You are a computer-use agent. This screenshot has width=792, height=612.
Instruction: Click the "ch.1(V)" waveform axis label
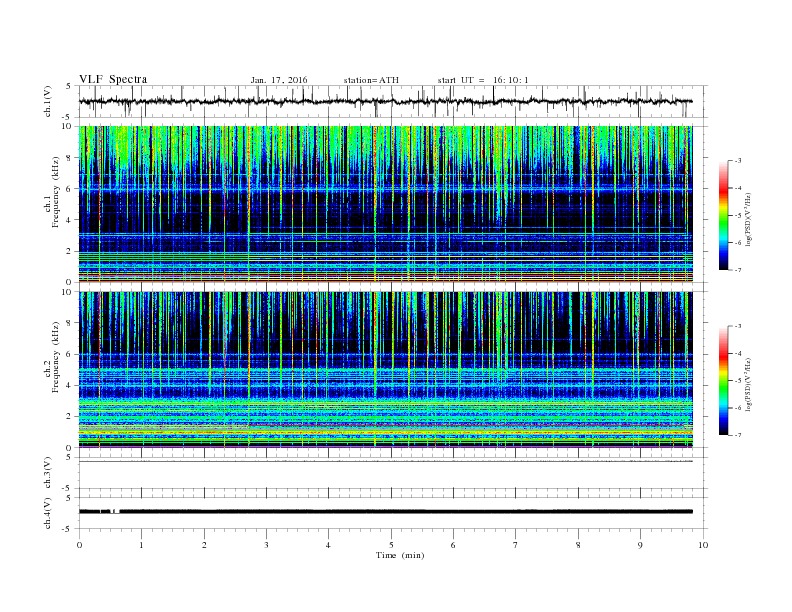(48, 101)
